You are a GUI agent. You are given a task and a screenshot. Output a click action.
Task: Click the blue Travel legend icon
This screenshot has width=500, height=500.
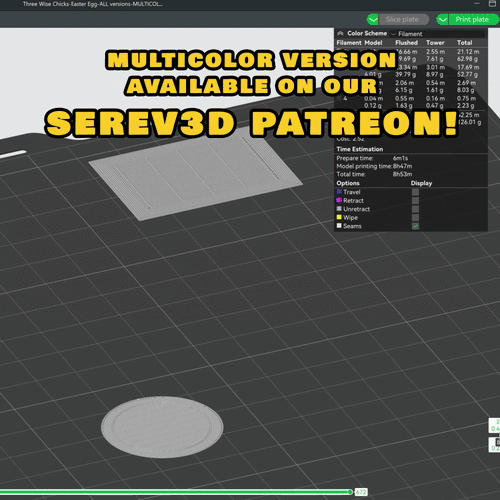(x=339, y=192)
